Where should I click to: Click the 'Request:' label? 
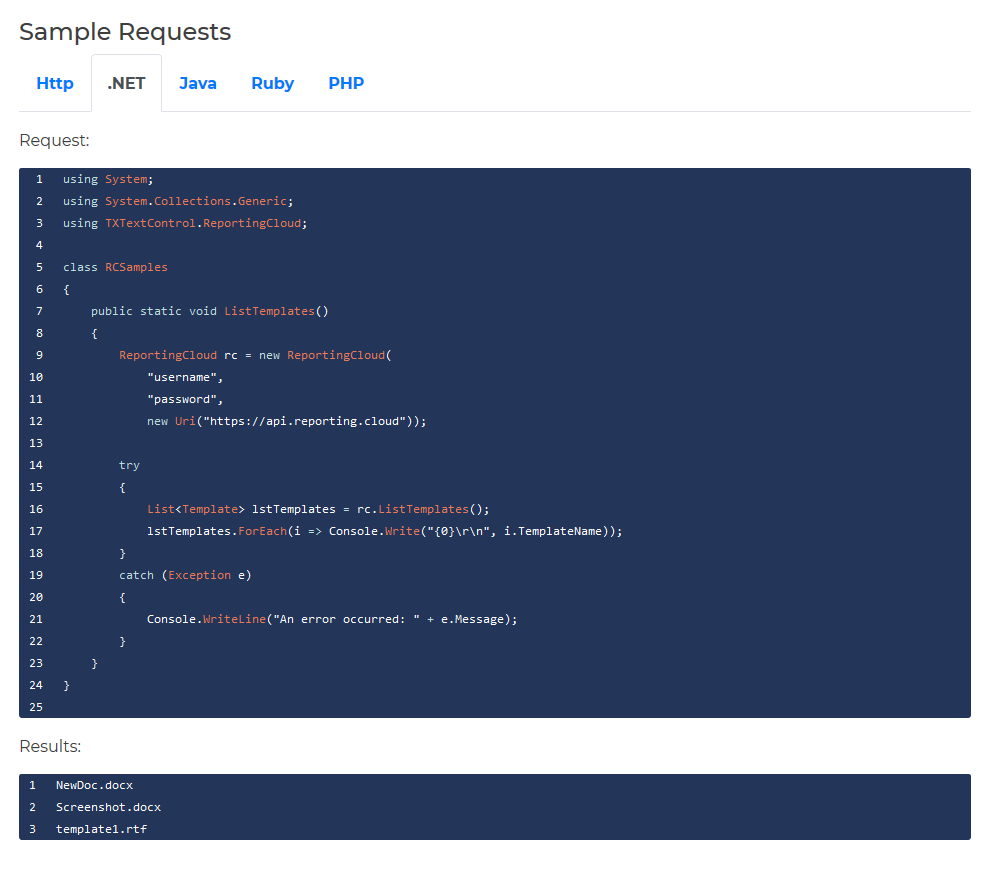(x=55, y=141)
